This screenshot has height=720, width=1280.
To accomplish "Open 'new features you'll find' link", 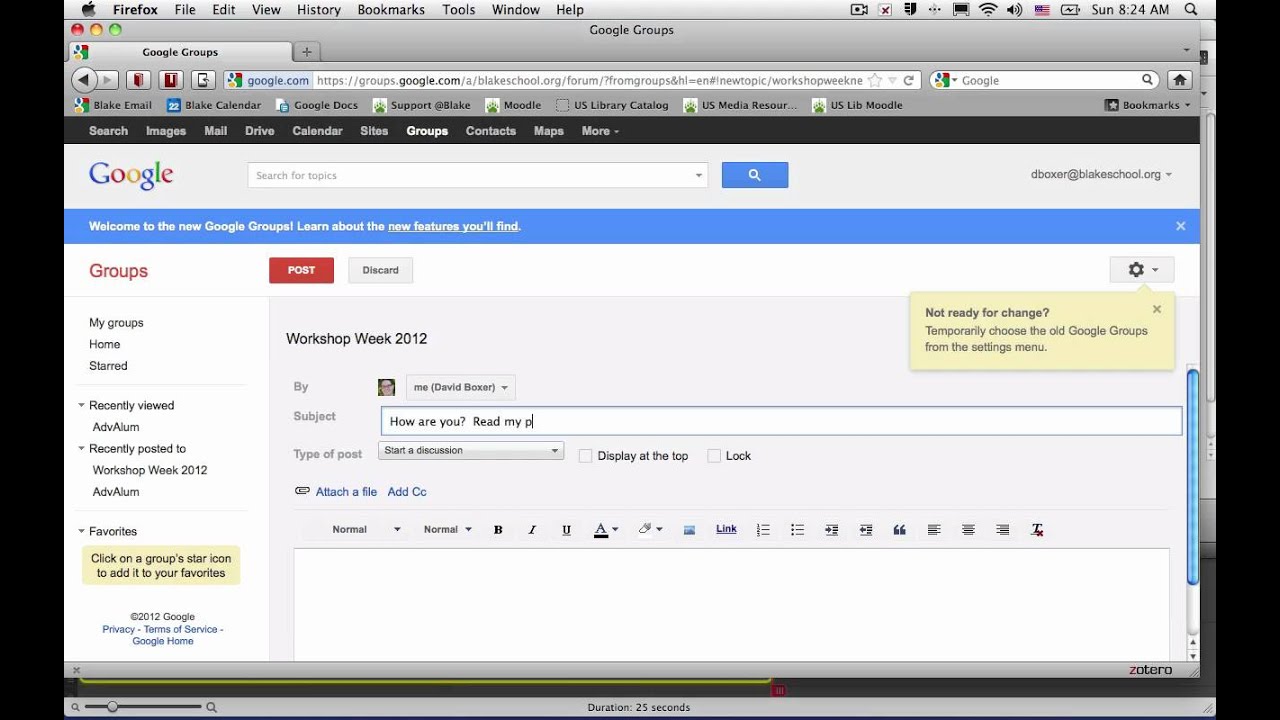I will coord(453,226).
